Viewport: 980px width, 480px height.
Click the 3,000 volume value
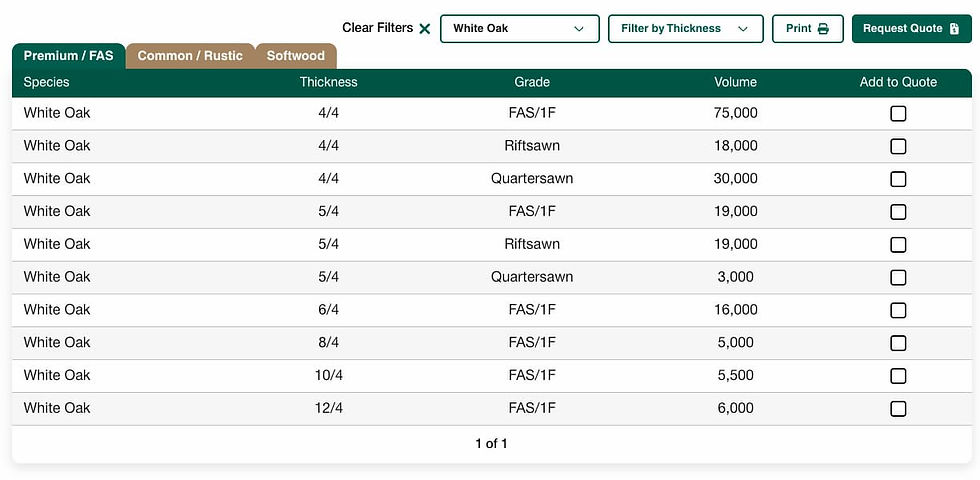coord(736,277)
